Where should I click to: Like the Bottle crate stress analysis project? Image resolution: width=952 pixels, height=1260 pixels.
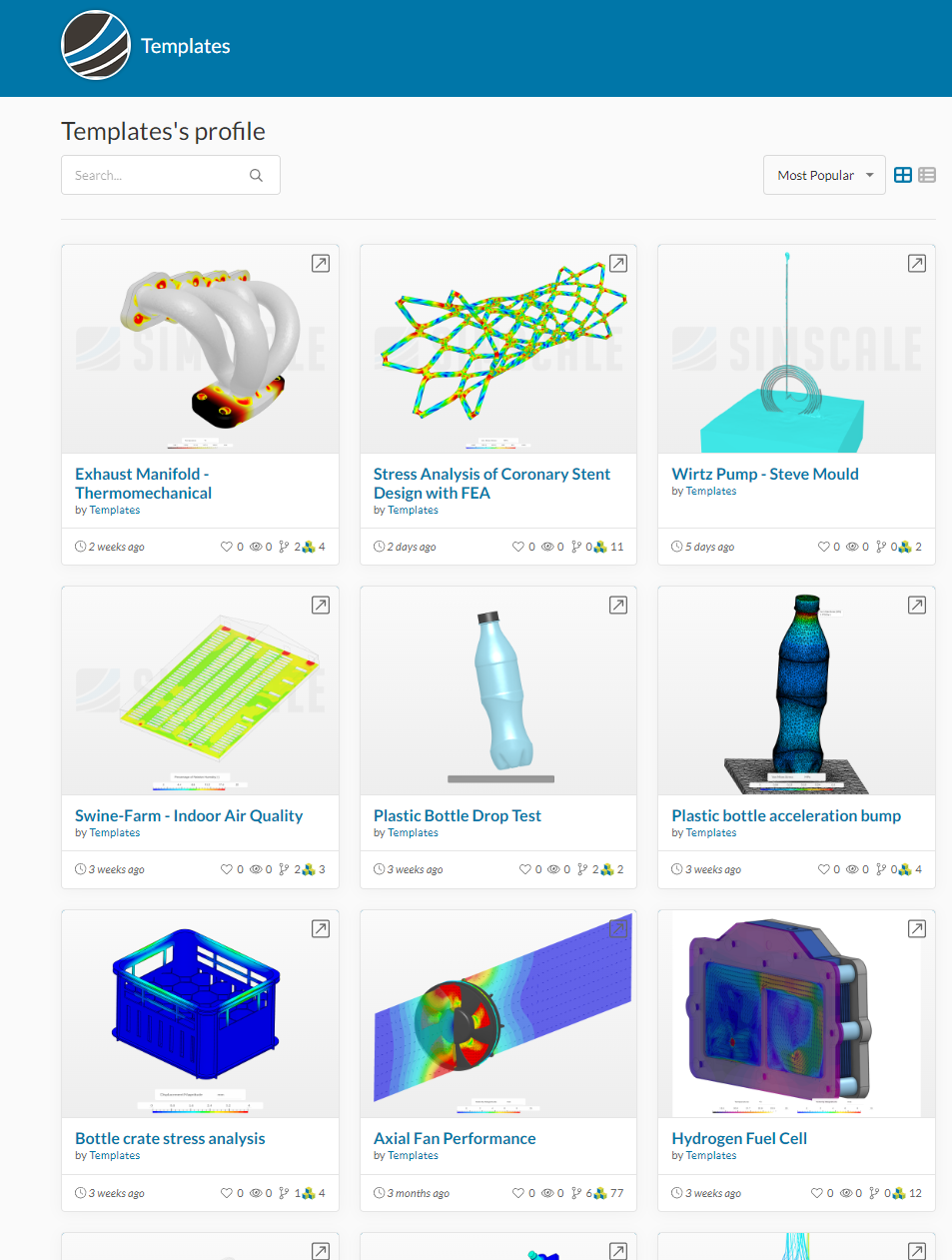click(x=227, y=1193)
